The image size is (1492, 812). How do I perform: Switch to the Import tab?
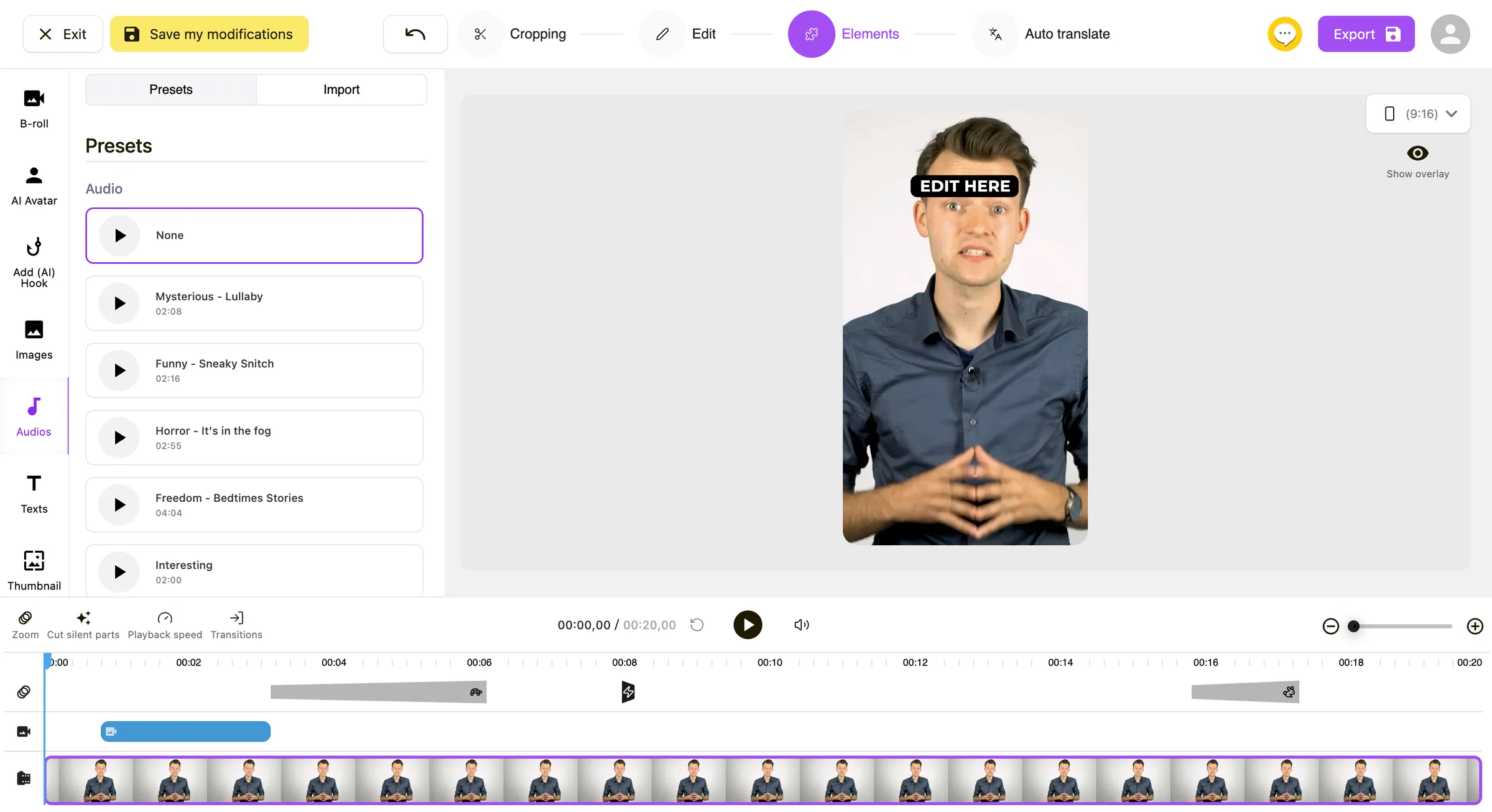point(341,90)
